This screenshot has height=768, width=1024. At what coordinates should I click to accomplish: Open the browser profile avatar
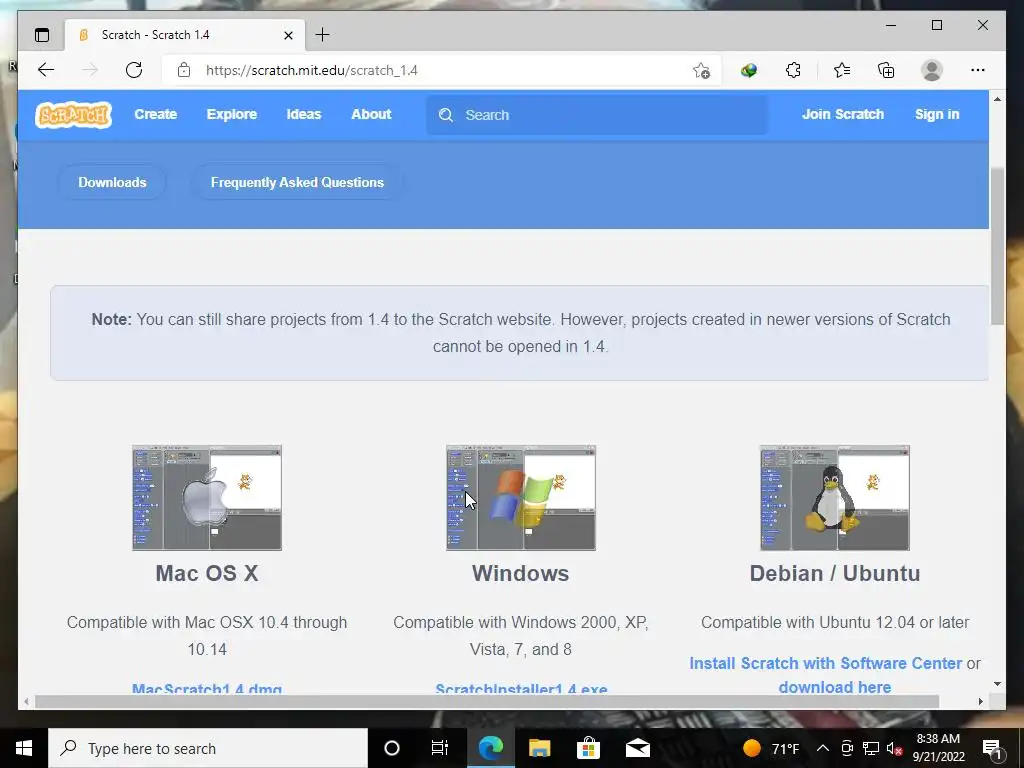[x=932, y=70]
